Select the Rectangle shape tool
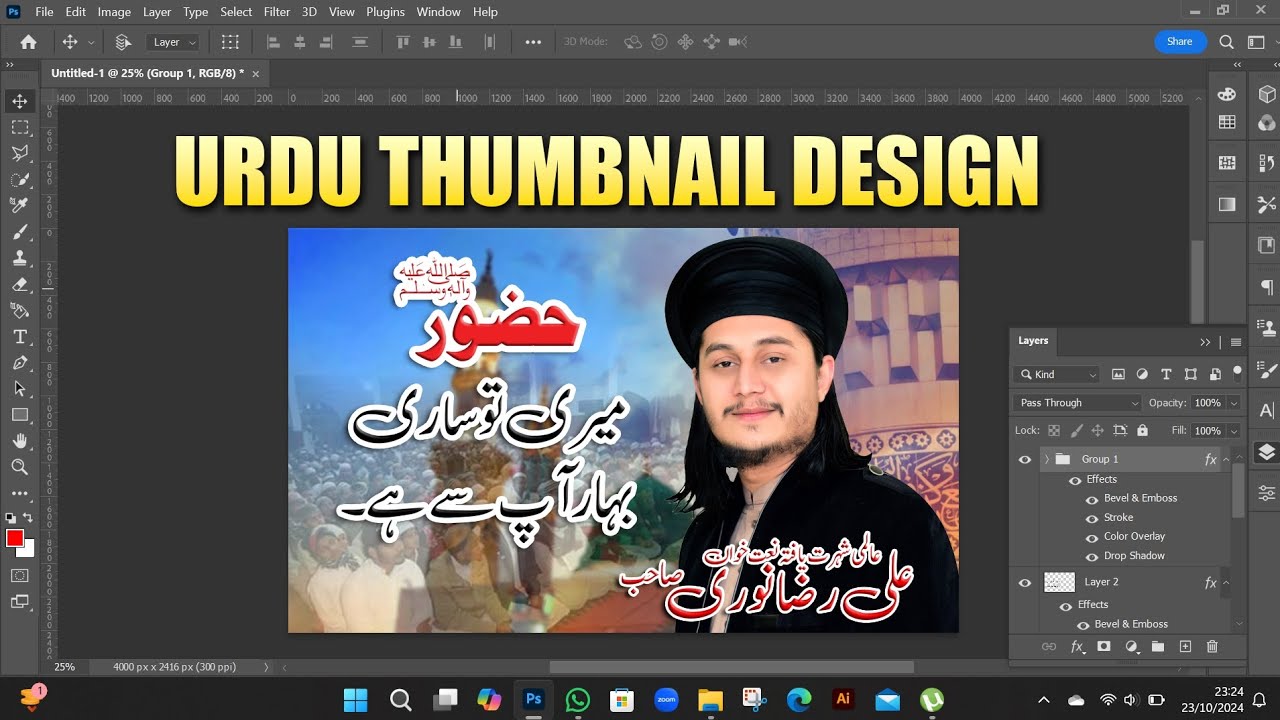This screenshot has width=1280, height=720. point(19,414)
